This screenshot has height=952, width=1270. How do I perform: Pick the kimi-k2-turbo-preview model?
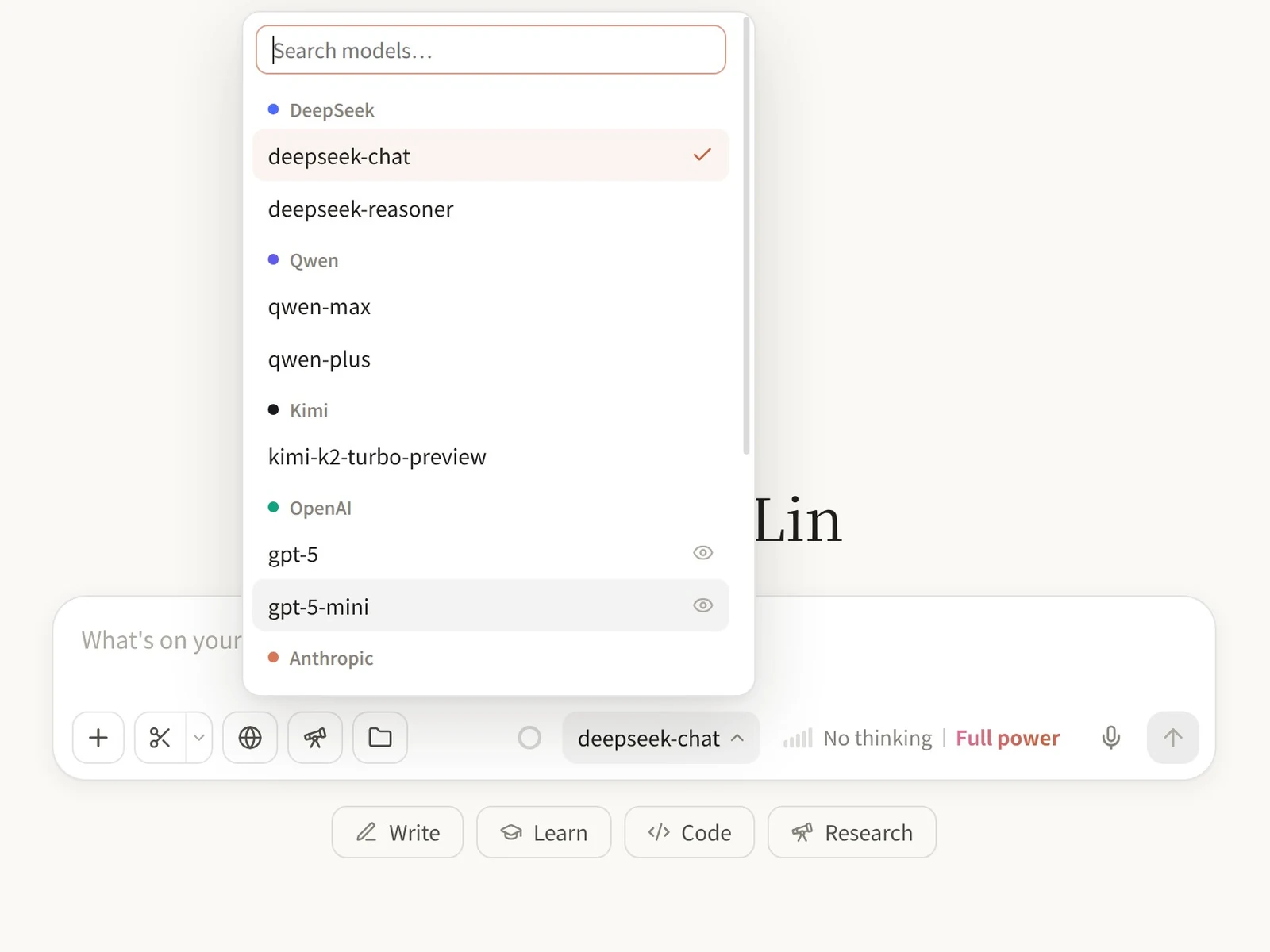pyautogui.click(x=491, y=456)
